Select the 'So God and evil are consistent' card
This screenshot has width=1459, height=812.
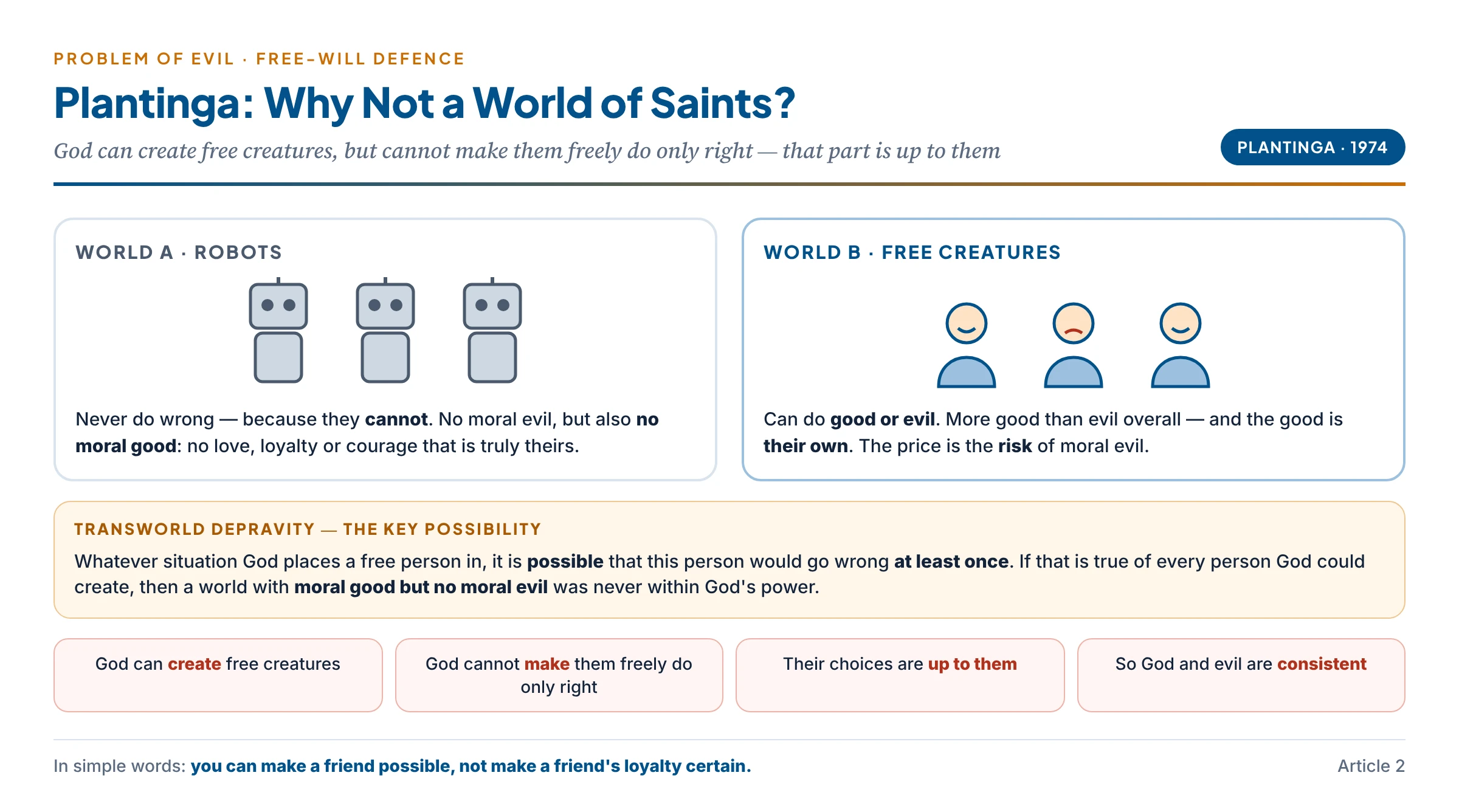coord(1241,675)
